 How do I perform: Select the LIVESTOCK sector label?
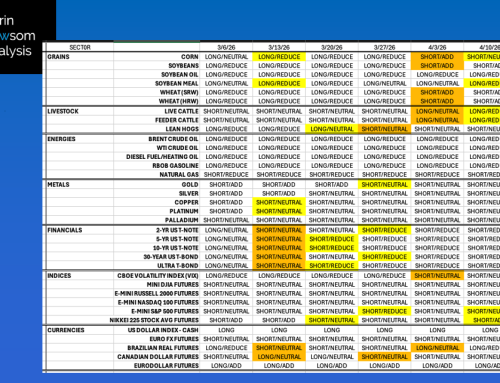(63, 111)
